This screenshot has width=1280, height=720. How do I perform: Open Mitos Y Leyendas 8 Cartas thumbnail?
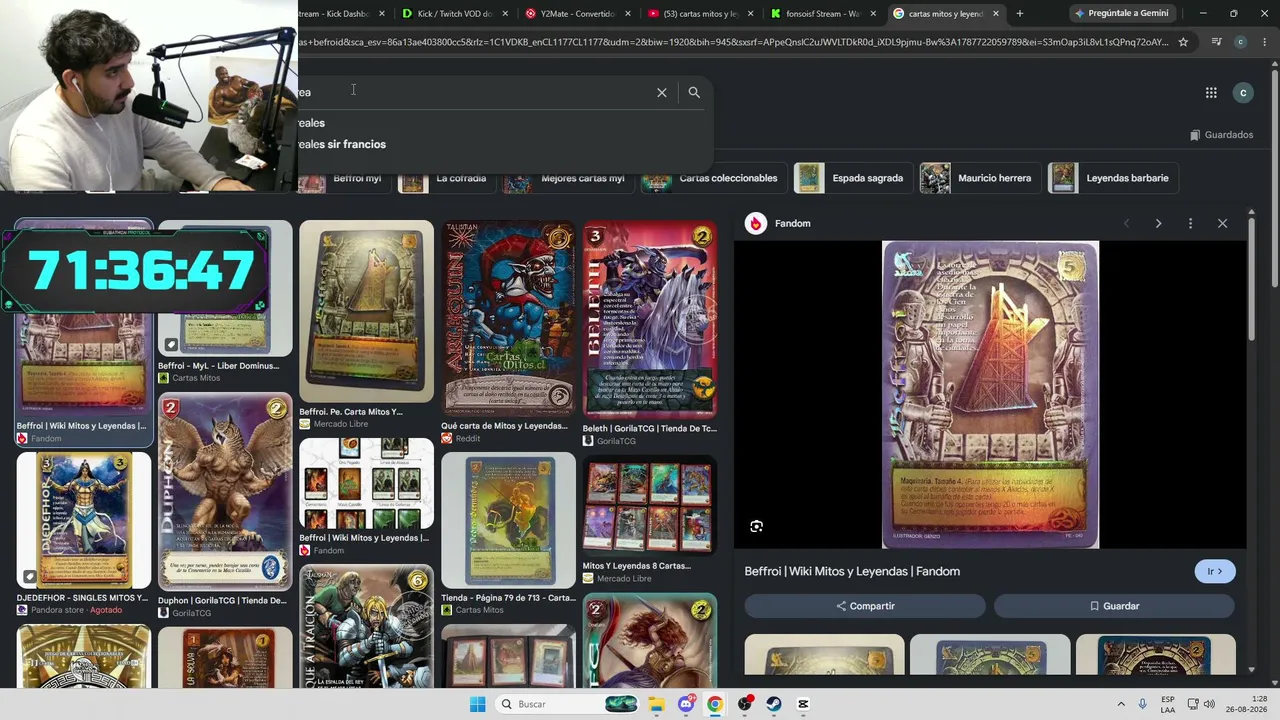pyautogui.click(x=650, y=505)
